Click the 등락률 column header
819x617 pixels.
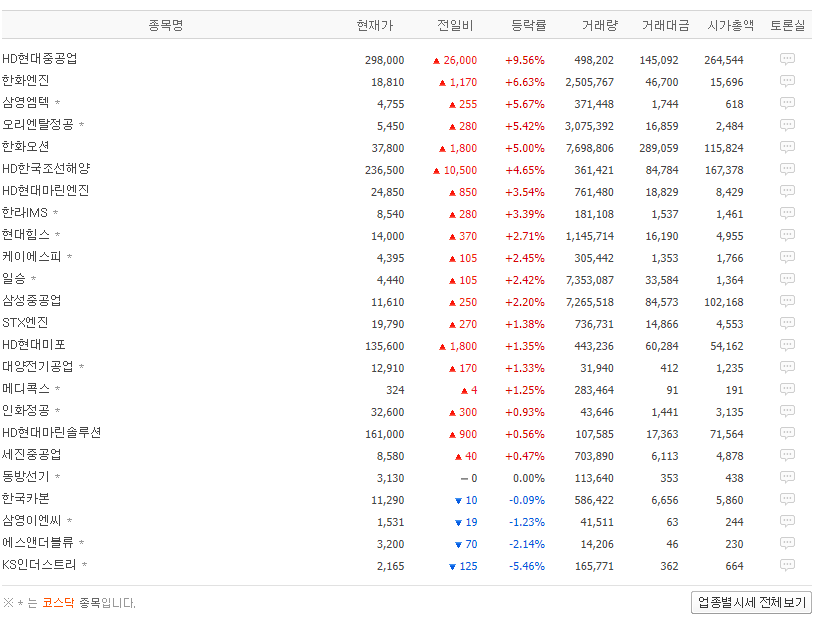click(x=529, y=25)
